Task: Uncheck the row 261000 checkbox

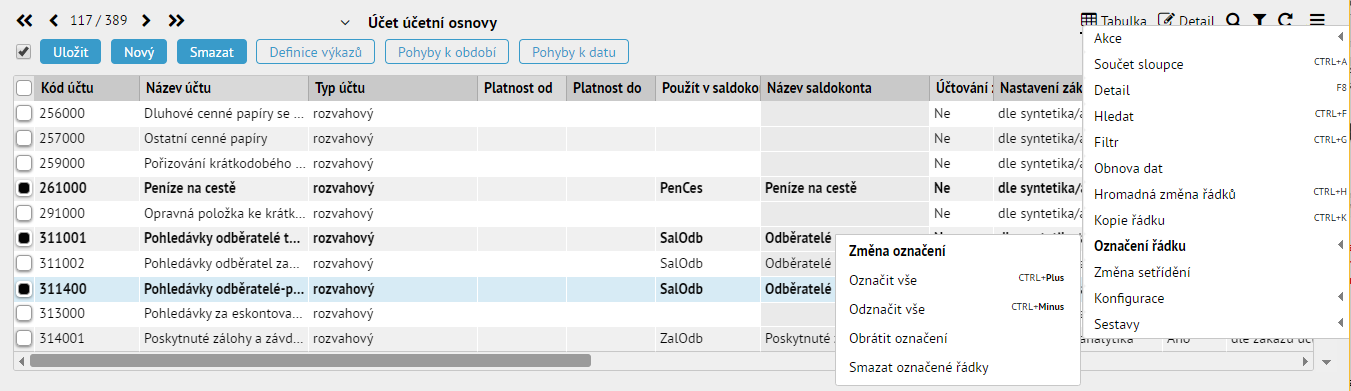Action: (25, 189)
